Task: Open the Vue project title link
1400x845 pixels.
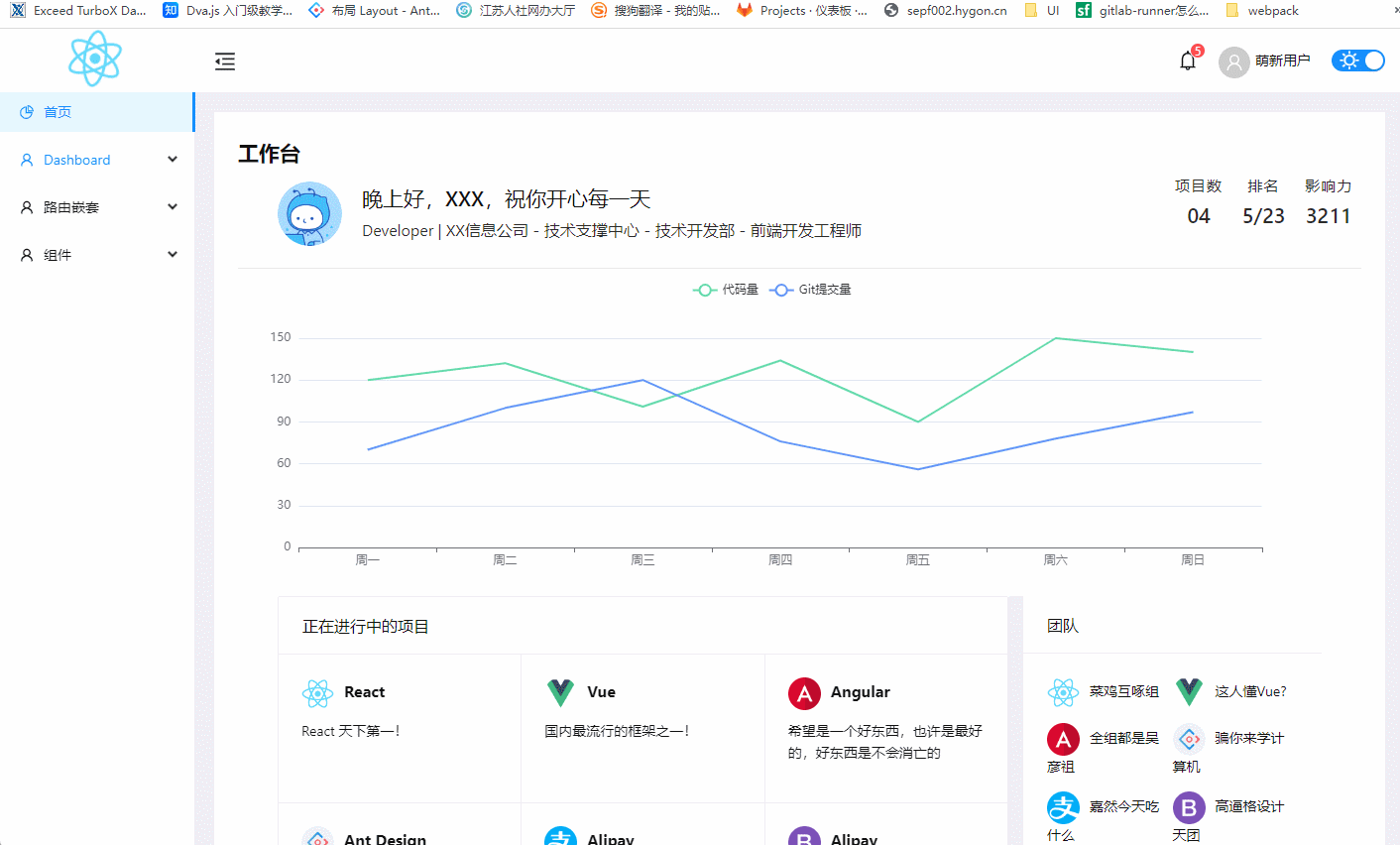Action: coord(601,692)
